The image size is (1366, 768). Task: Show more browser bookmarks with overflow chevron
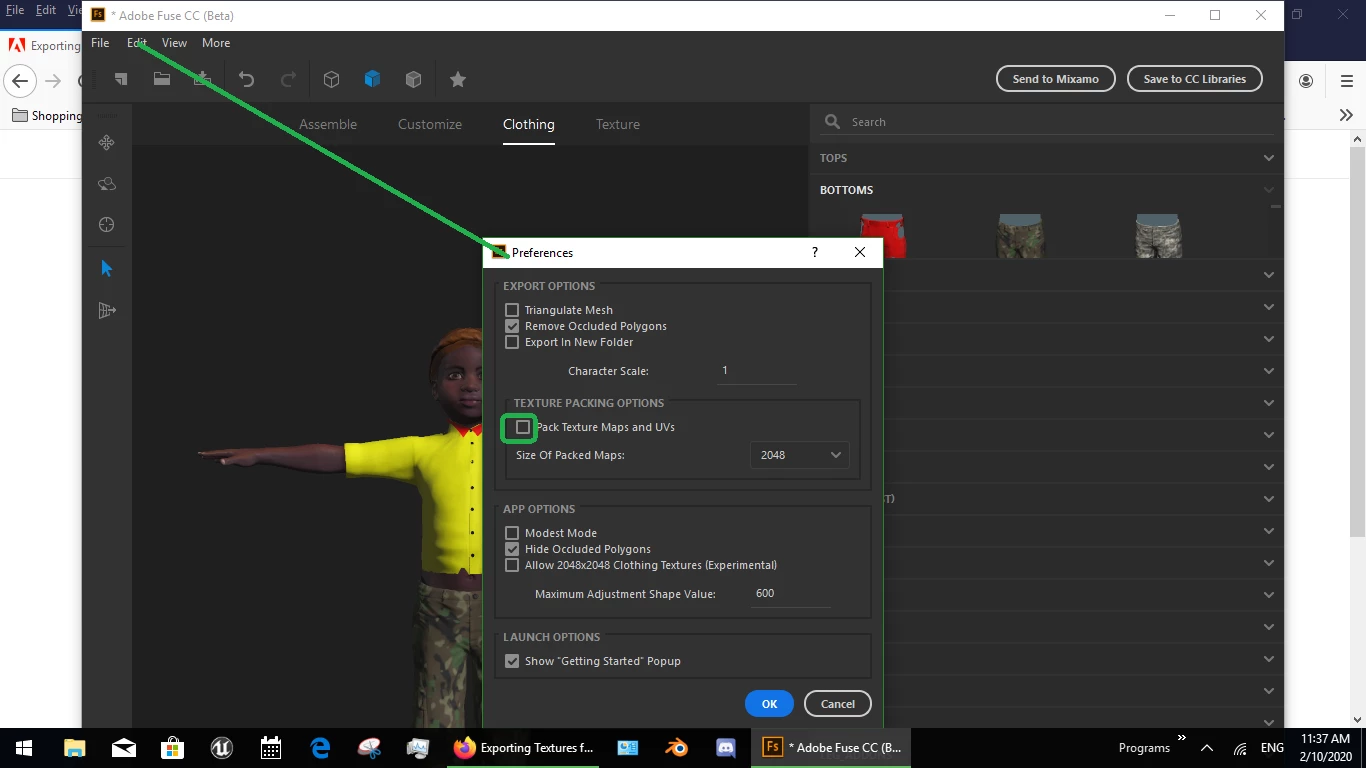coord(1346,115)
